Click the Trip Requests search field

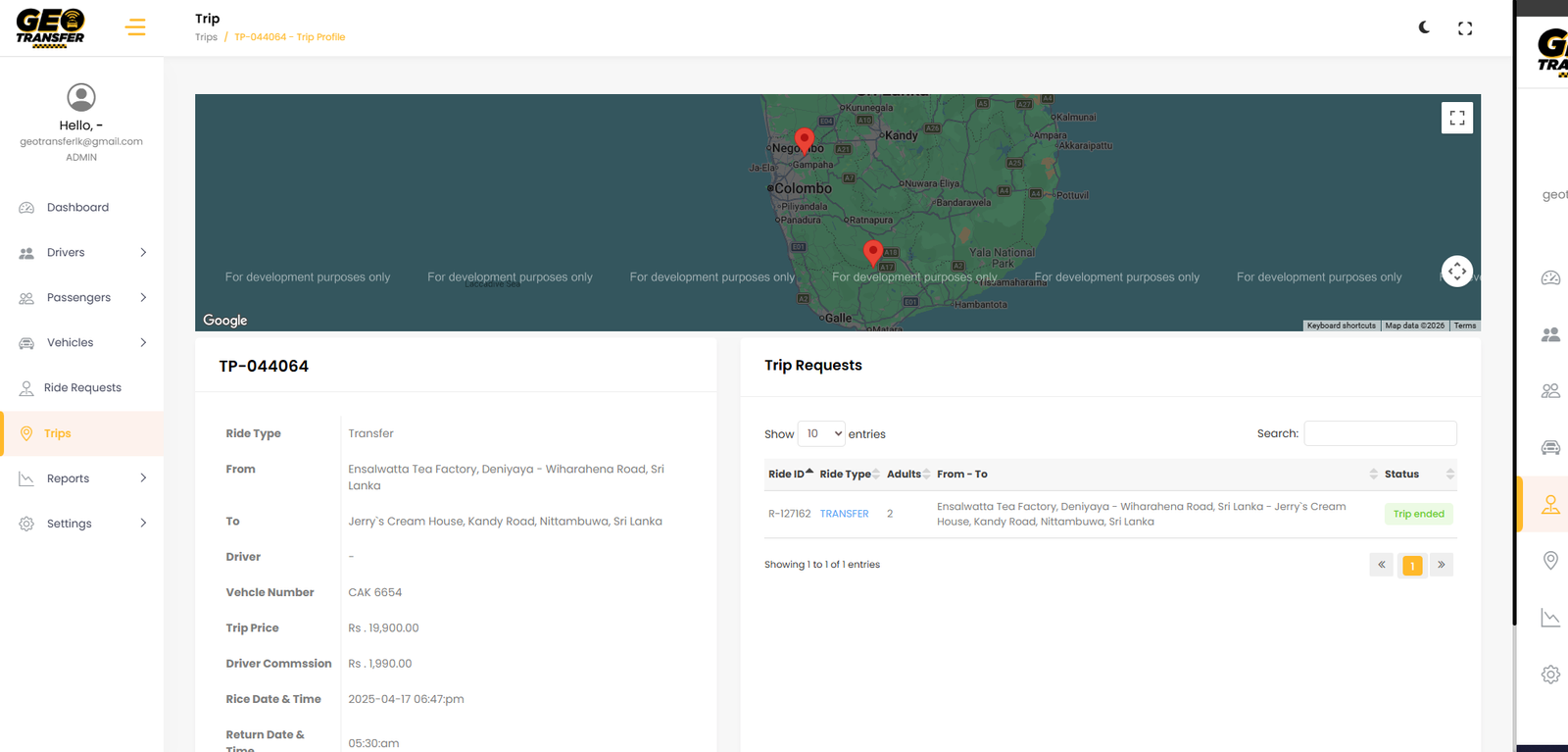1380,433
